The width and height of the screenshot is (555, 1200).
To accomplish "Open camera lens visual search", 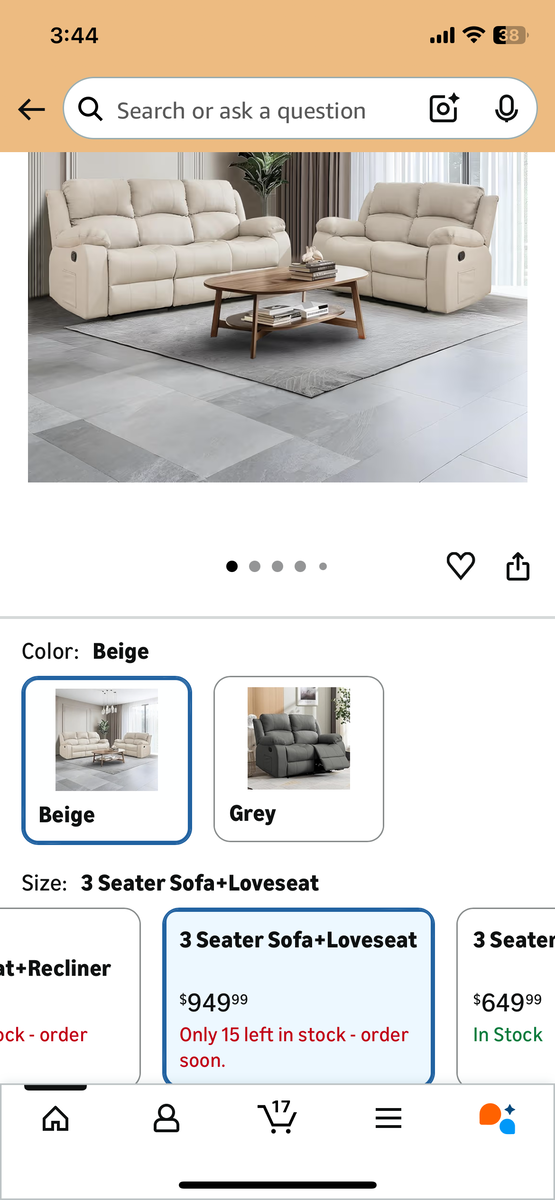I will 444,109.
